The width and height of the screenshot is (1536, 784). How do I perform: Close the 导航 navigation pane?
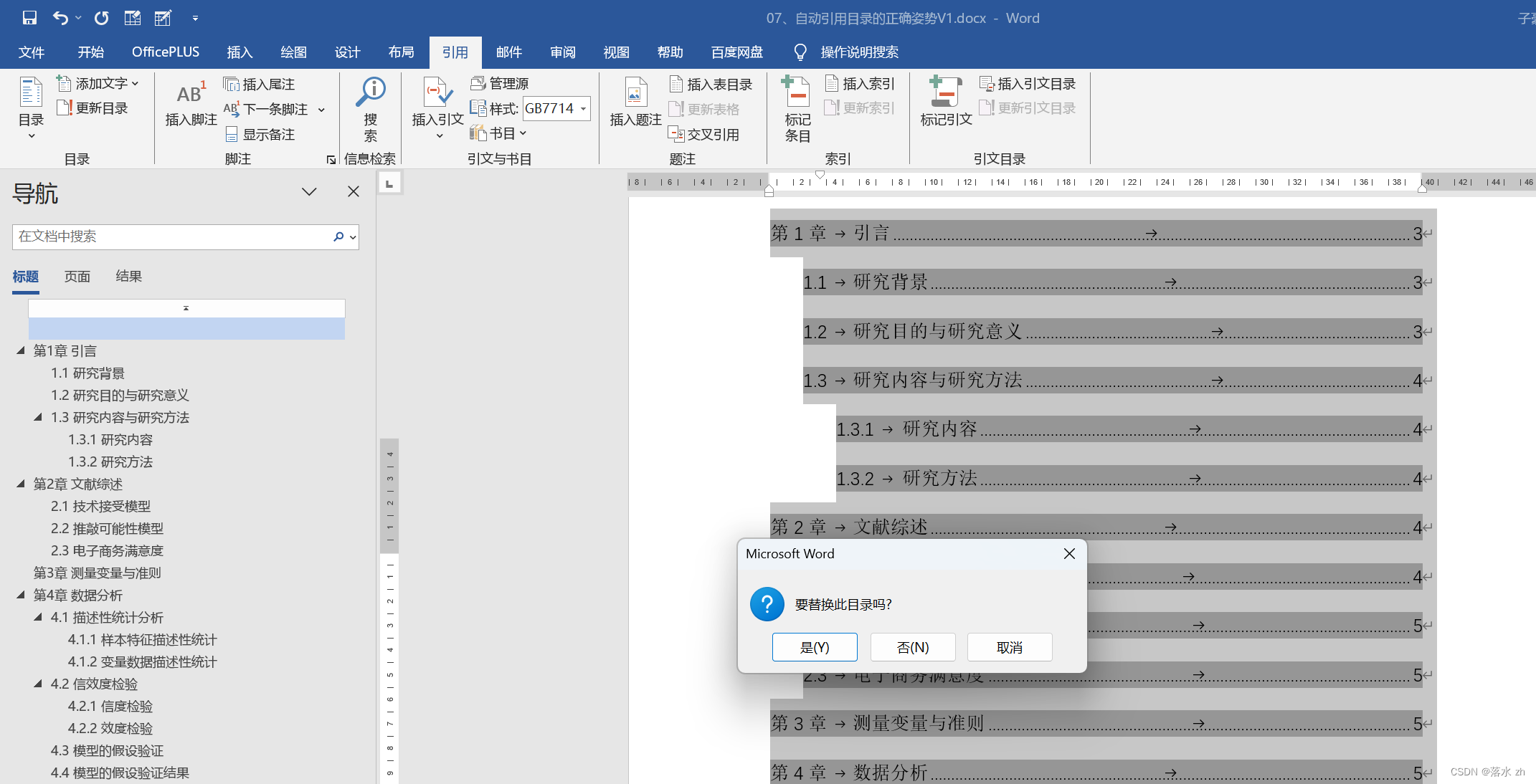pyautogui.click(x=354, y=191)
